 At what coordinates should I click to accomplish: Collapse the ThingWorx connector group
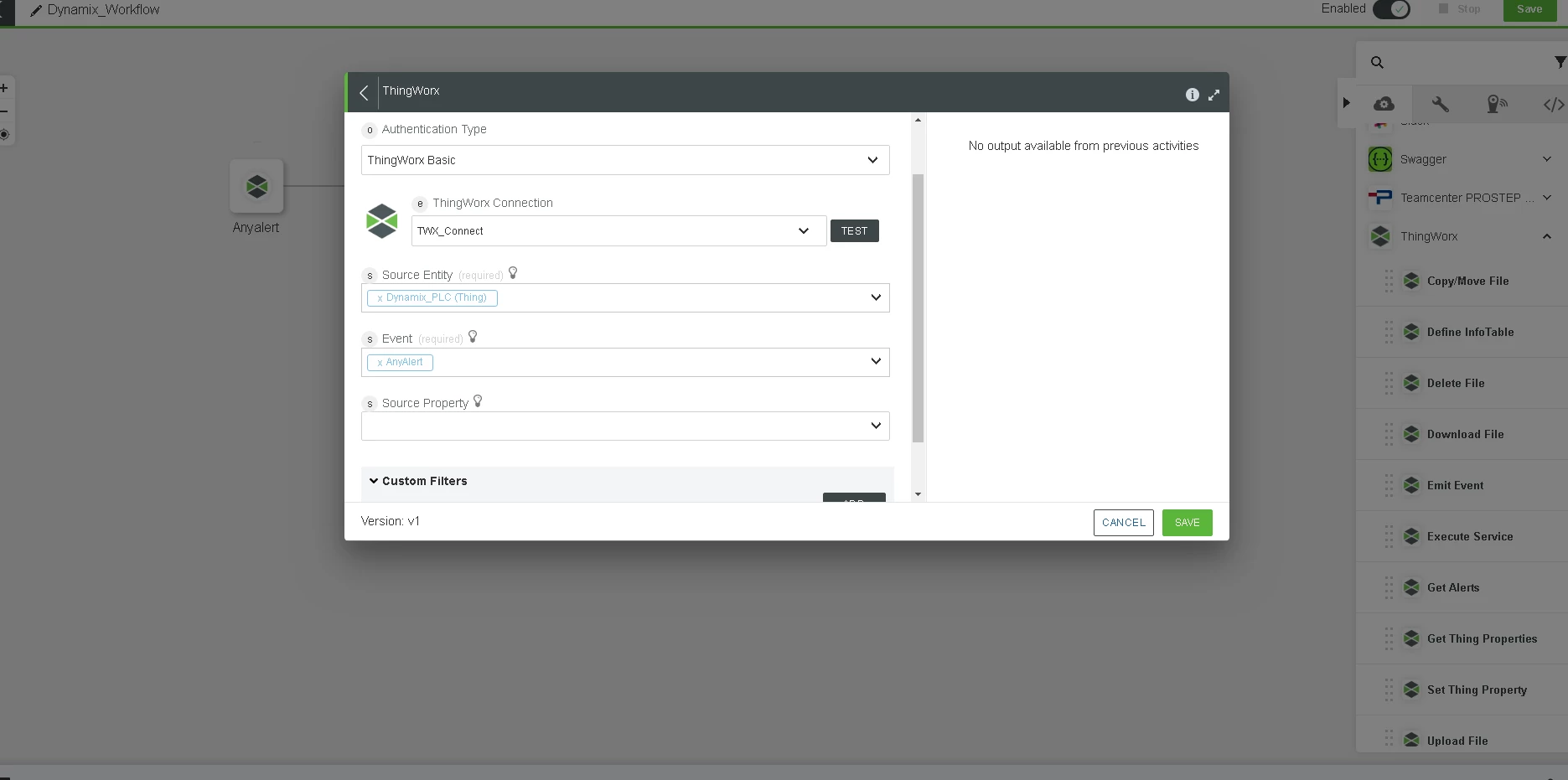pos(1547,236)
